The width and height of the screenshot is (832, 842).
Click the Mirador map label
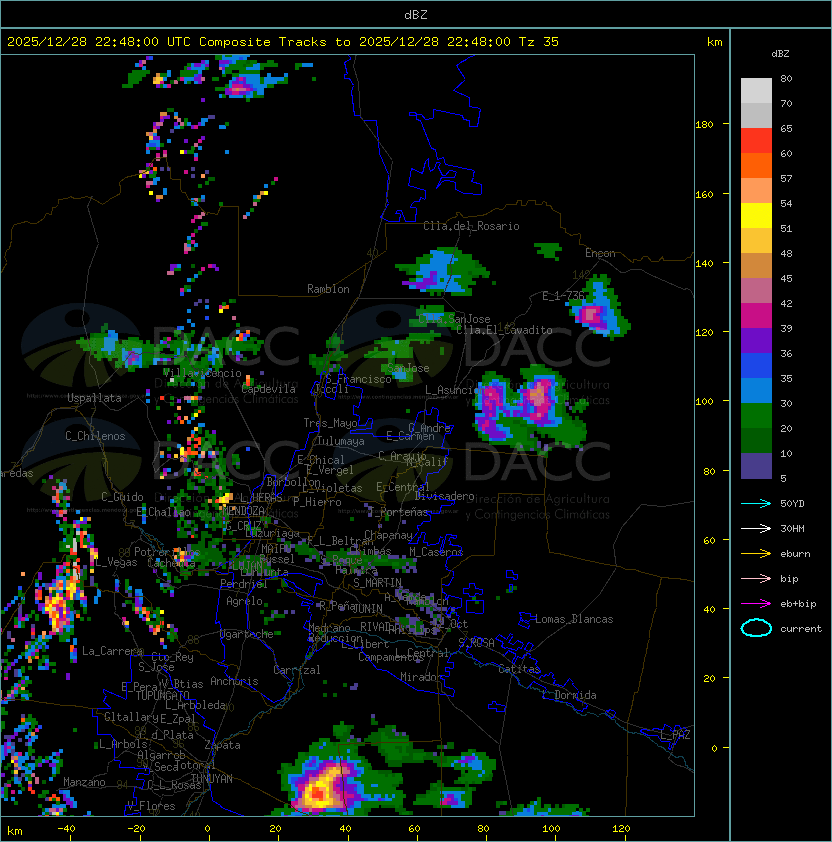click(421, 677)
